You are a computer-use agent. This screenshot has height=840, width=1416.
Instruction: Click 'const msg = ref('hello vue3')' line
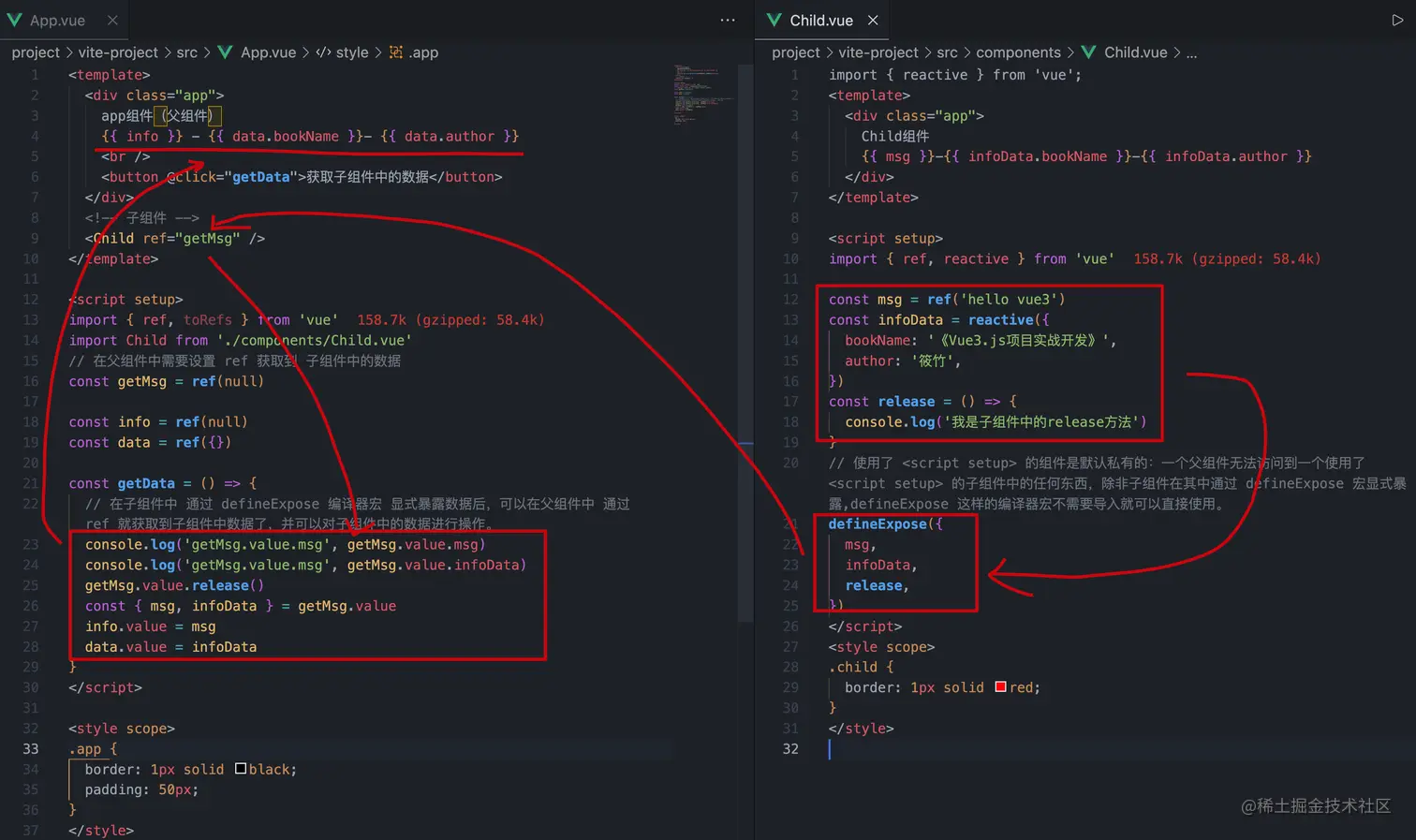pyautogui.click(x=947, y=299)
